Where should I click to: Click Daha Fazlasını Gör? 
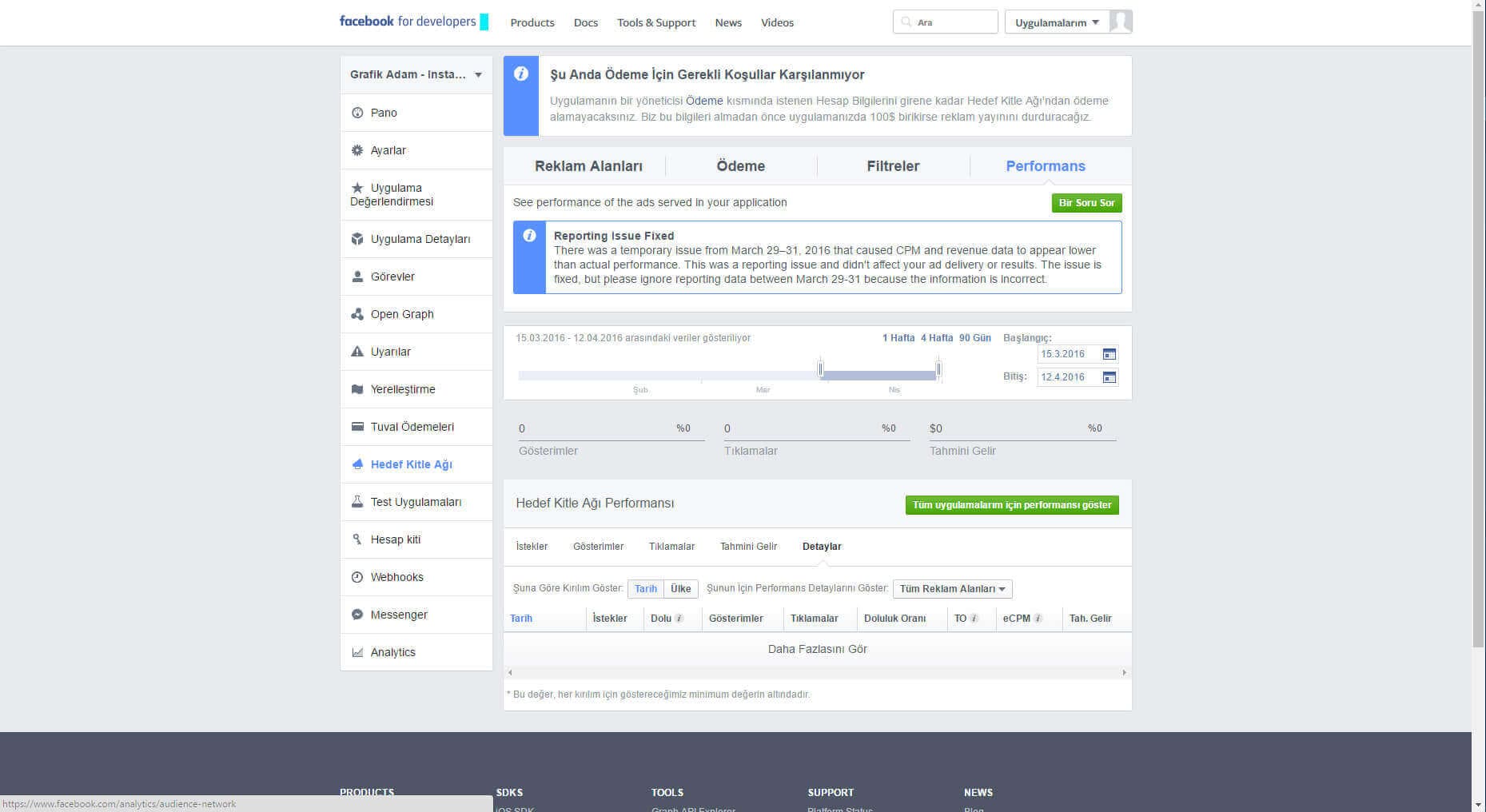coord(818,649)
